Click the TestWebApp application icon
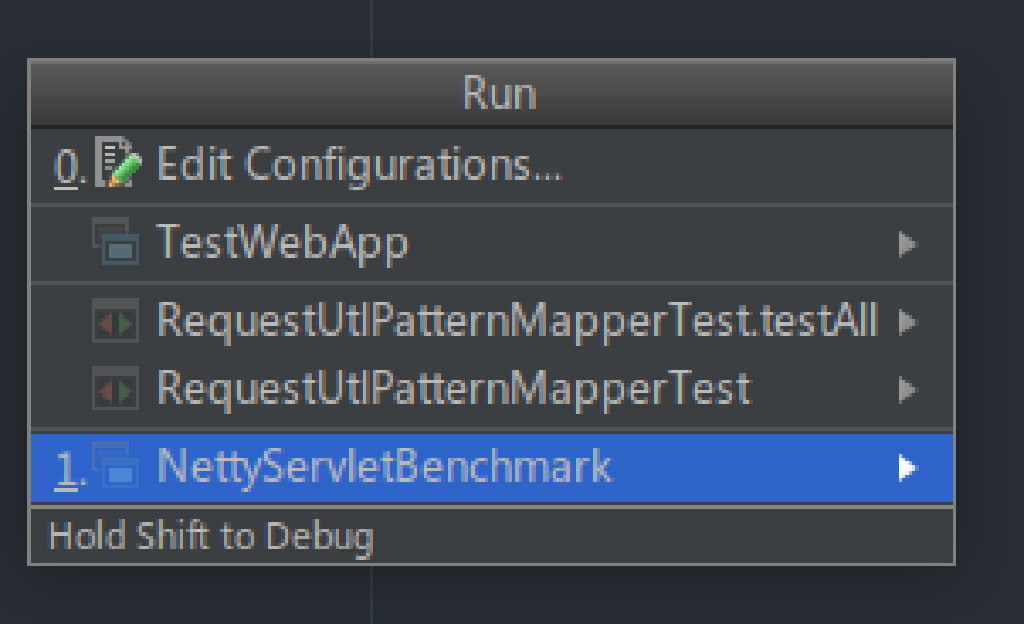 116,243
